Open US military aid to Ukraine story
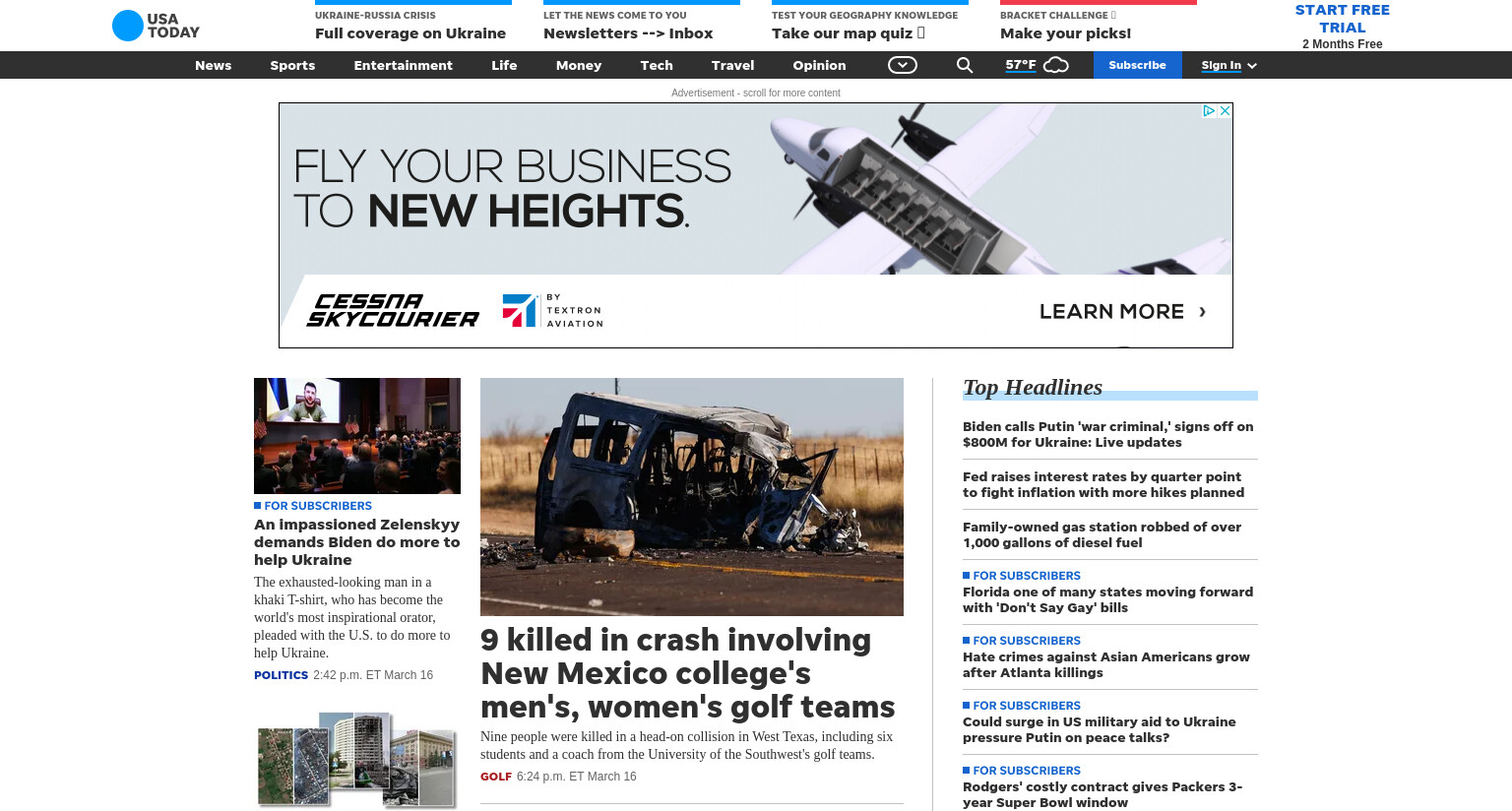The width and height of the screenshot is (1512, 811). coord(1100,729)
